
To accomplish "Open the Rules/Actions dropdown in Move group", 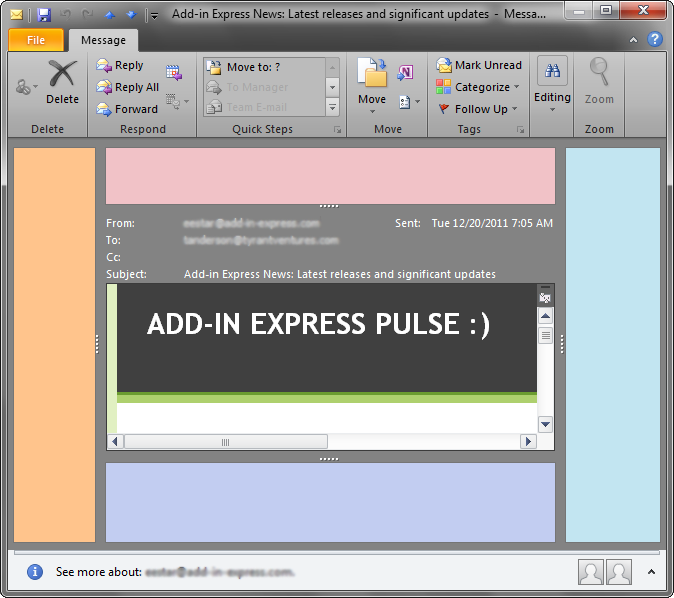I will [409, 102].
